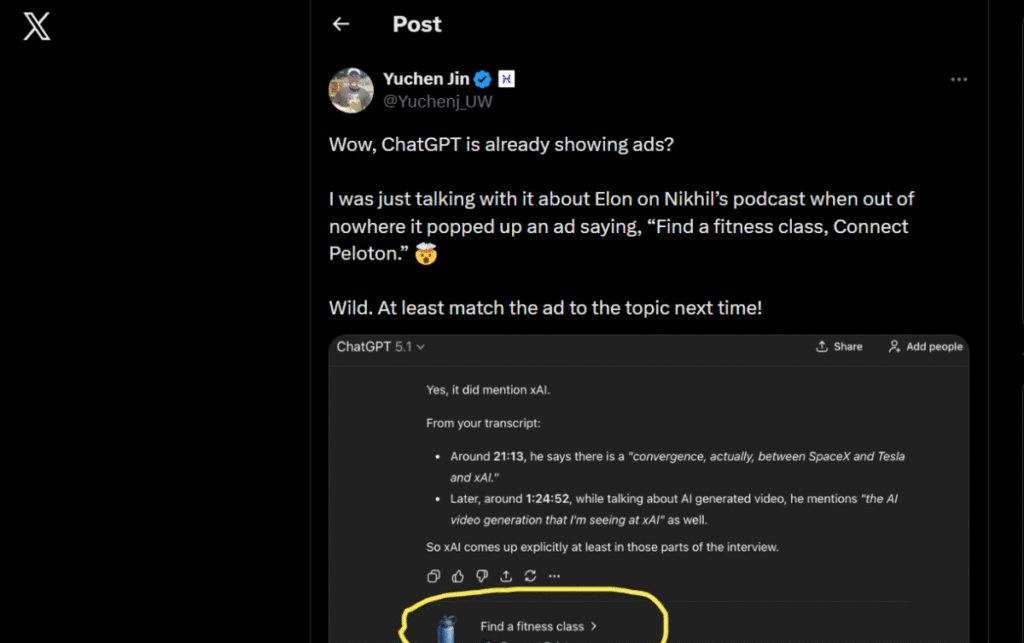Give the response a thumbs up
Viewport: 1024px width, 643px height.
[458, 576]
